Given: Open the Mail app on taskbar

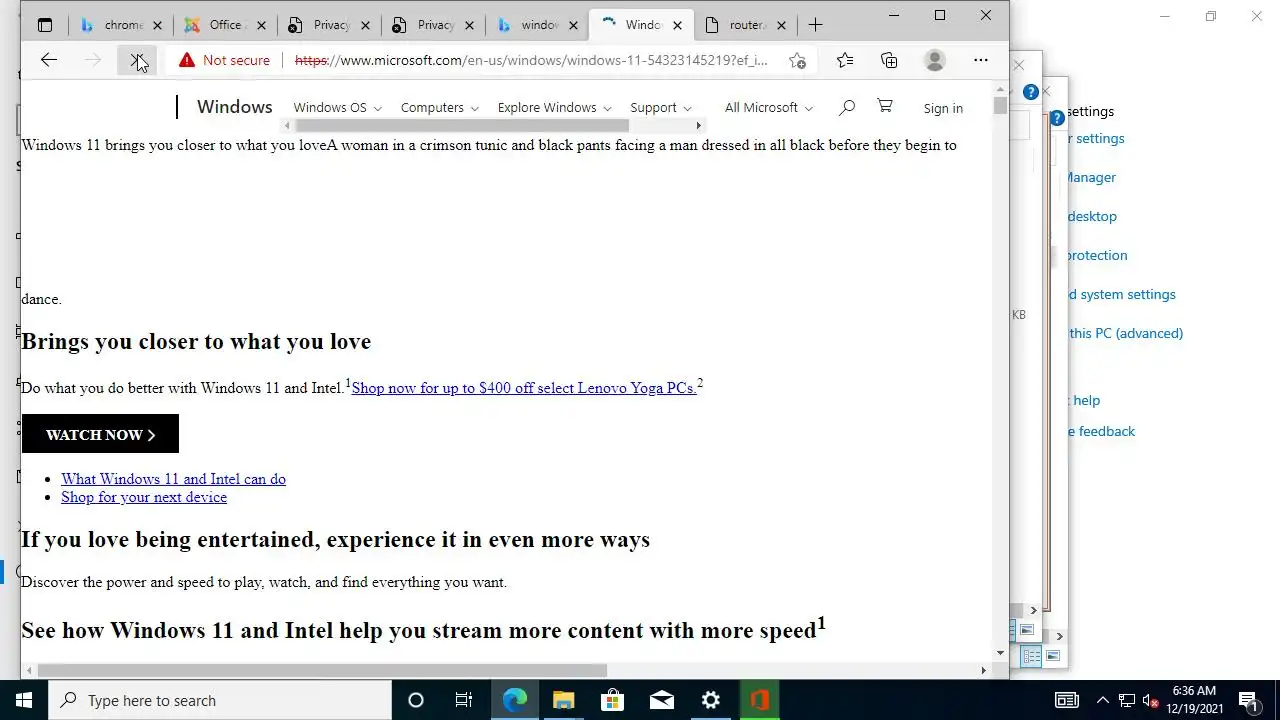Looking at the screenshot, I should click(661, 700).
